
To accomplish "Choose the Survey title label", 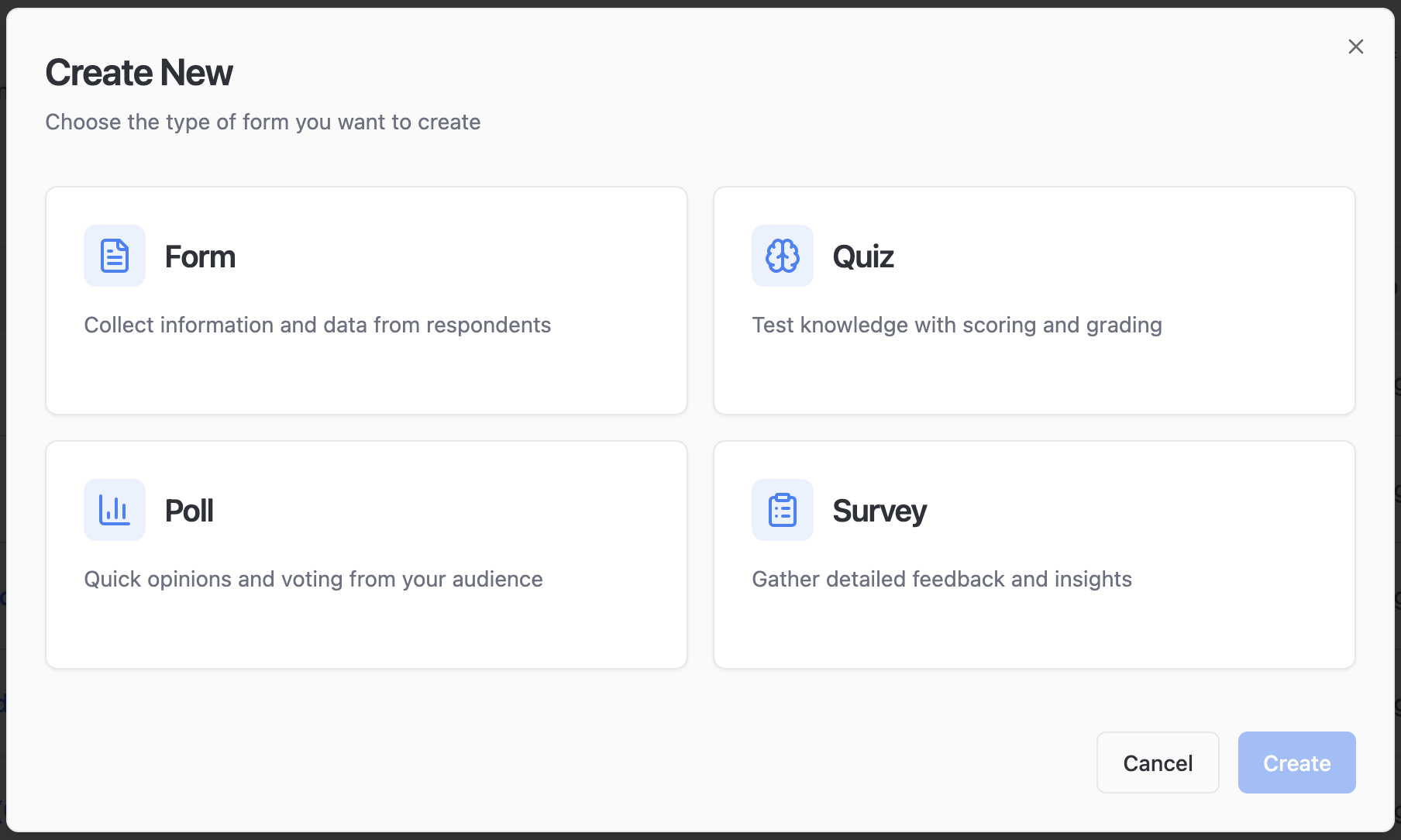I will tap(879, 511).
